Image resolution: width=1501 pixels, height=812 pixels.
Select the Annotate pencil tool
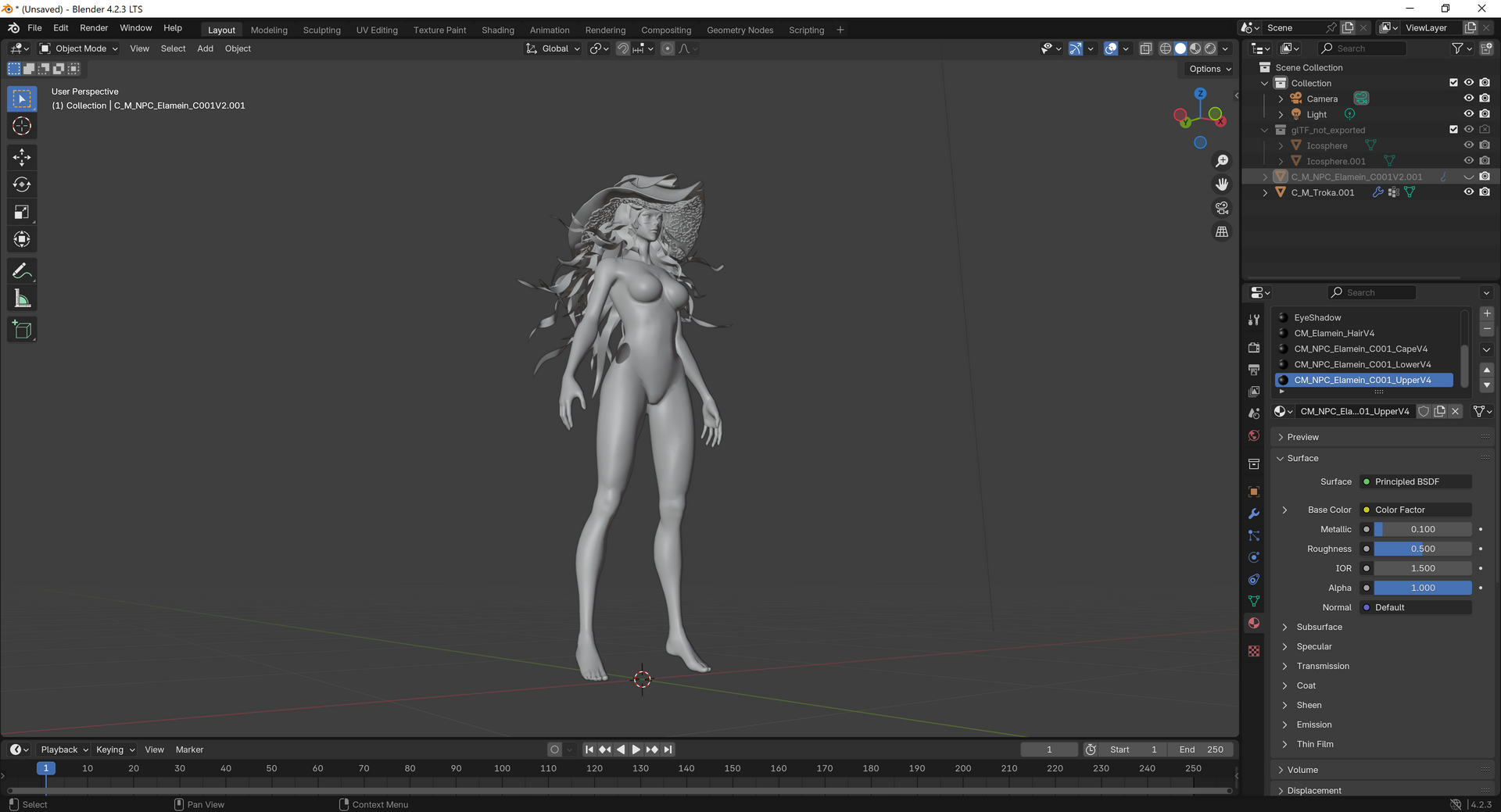(x=22, y=271)
